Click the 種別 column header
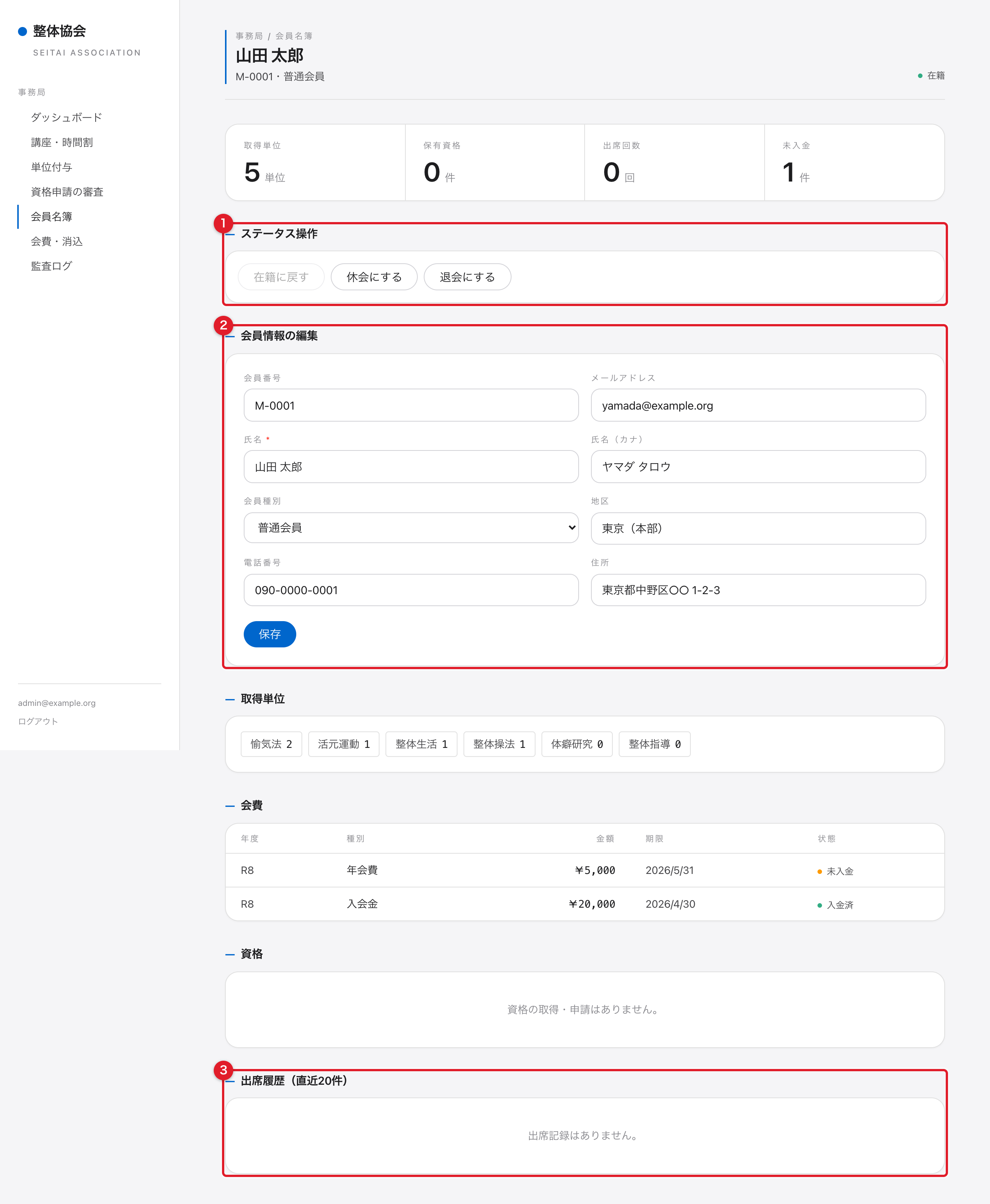The width and height of the screenshot is (990, 1204). [x=355, y=838]
